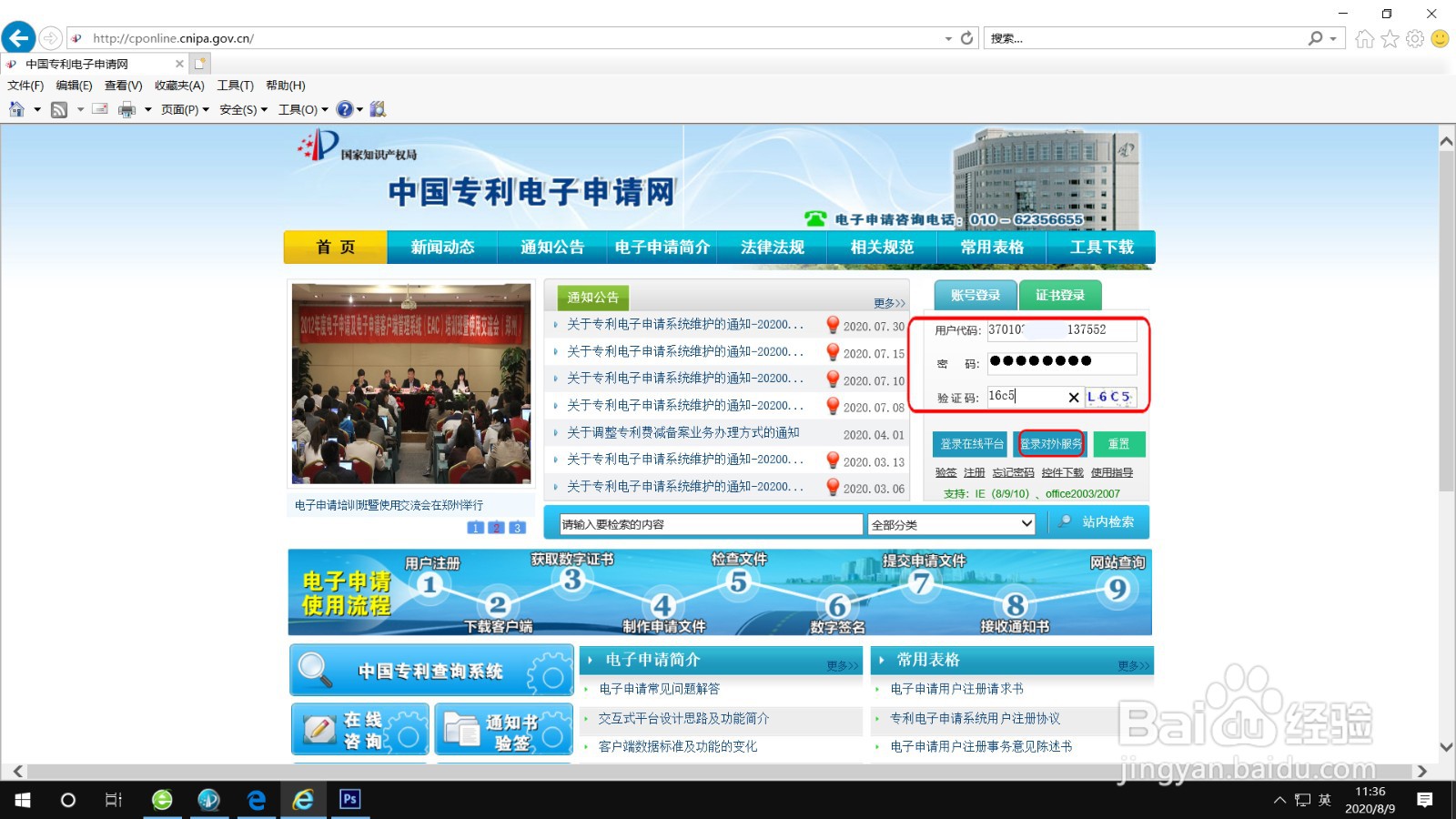Open 关于调整专利费减备案业务办理方式的通知 notice
Viewport: 1456px width, 819px height.
point(682,432)
